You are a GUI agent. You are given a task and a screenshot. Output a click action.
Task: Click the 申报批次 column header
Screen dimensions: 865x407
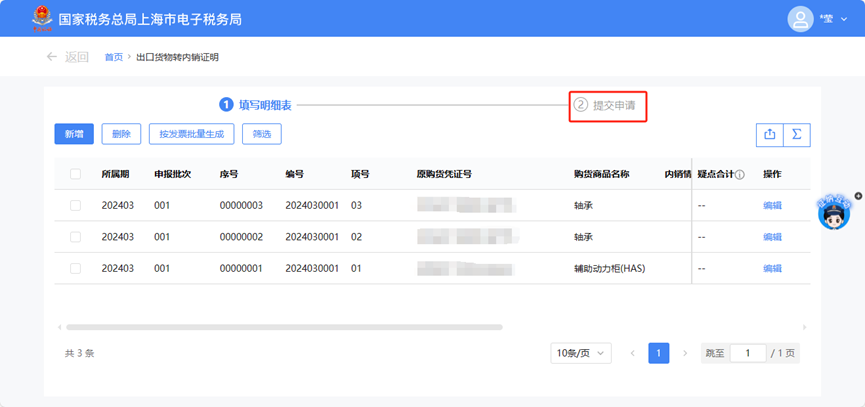[x=172, y=174]
